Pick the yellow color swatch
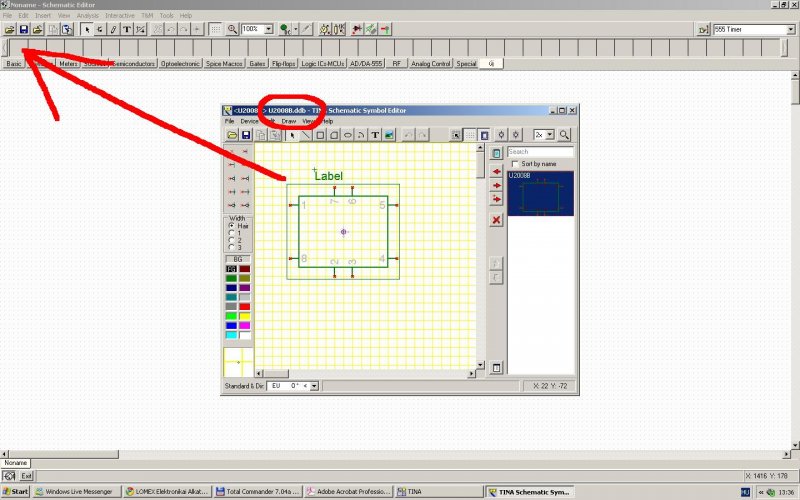Screen dimensions: 800x500 pos(245,316)
